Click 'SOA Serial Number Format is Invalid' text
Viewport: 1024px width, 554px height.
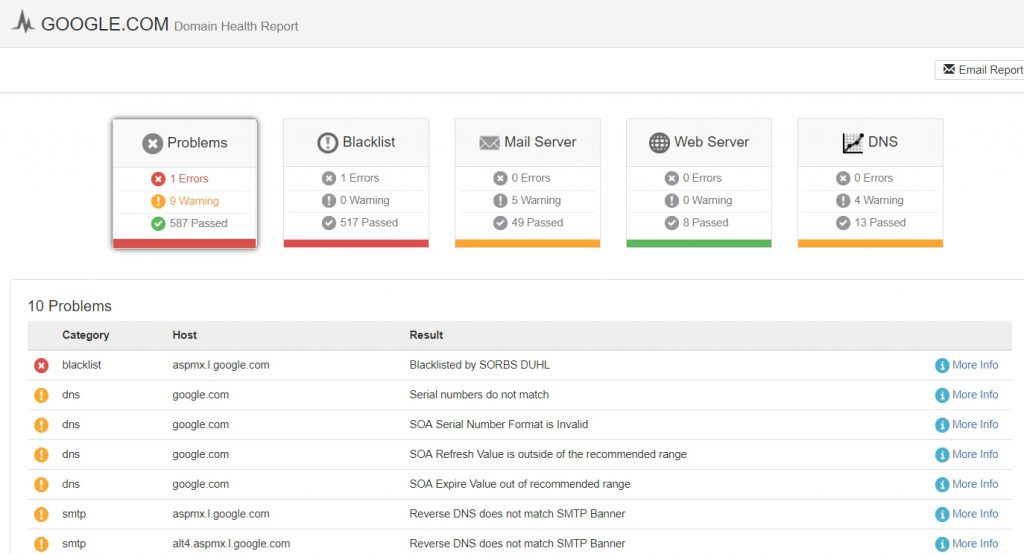(x=499, y=424)
